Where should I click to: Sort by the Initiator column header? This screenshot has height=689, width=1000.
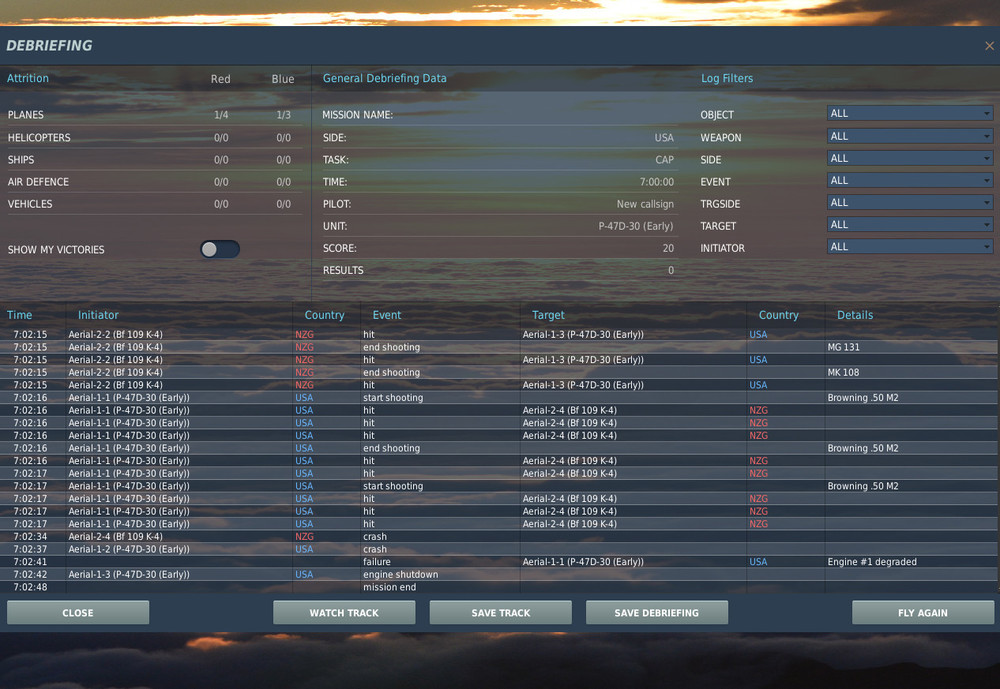click(98, 315)
